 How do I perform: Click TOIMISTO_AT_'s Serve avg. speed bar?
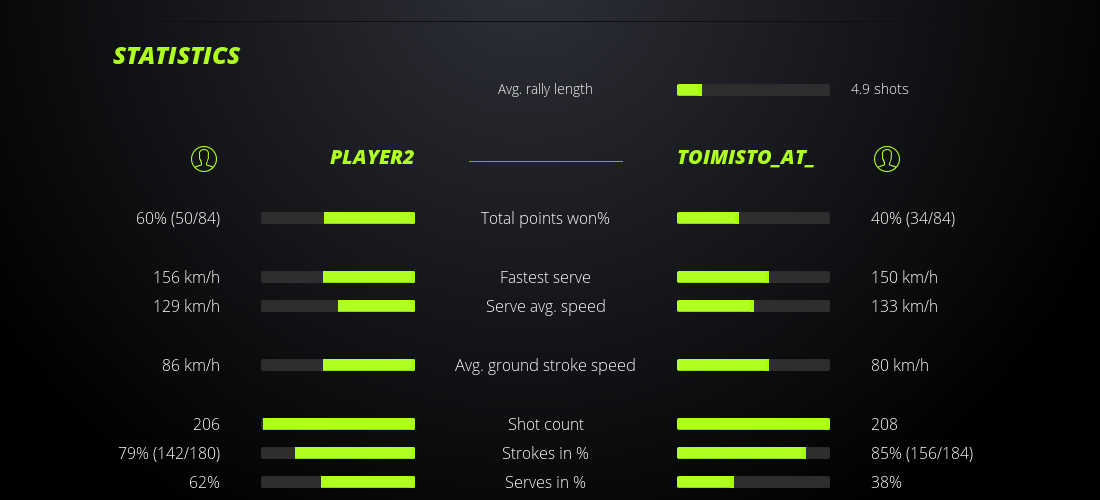[753, 306]
